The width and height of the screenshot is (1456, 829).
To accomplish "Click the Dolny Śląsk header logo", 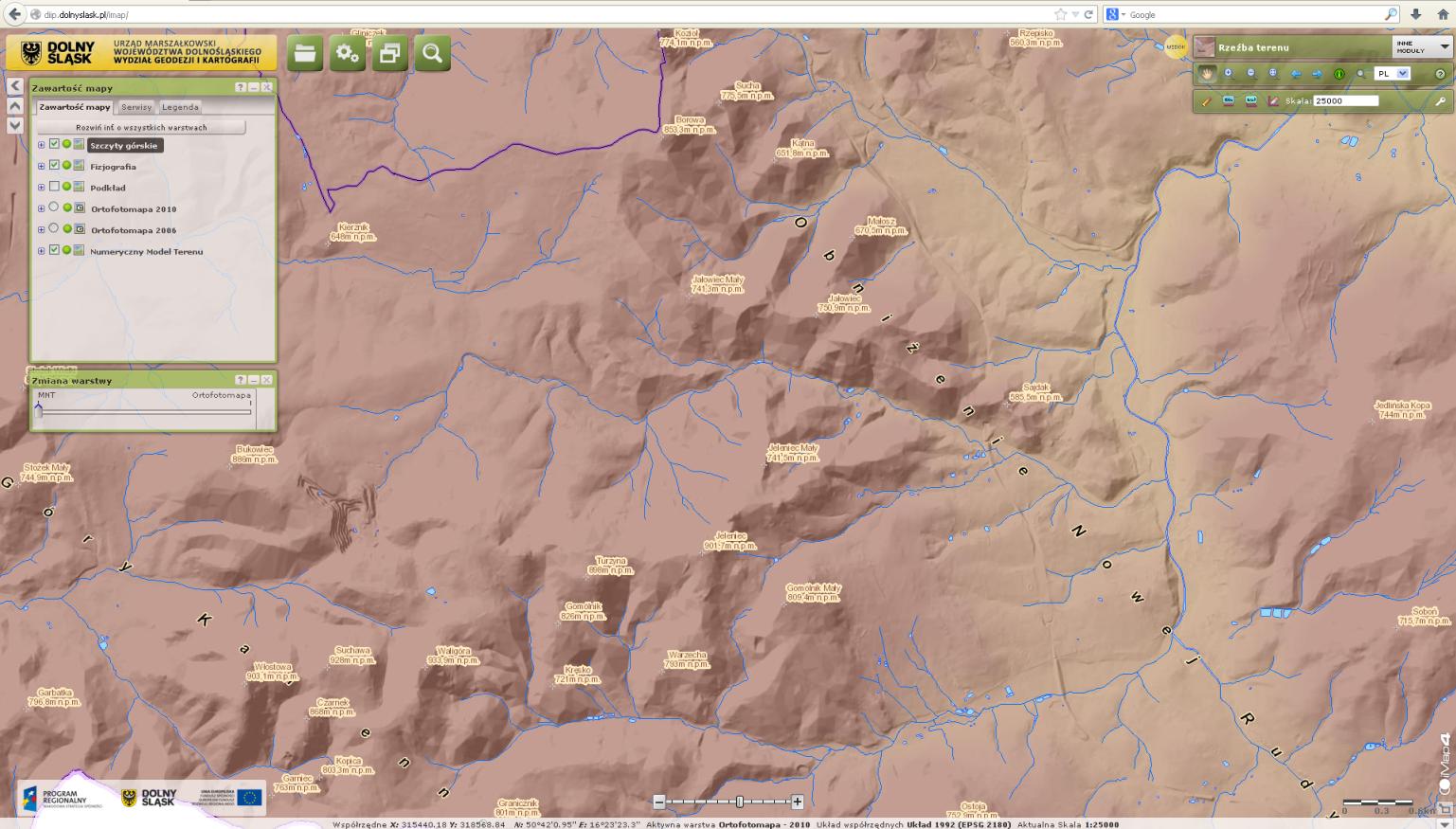I will [x=142, y=53].
